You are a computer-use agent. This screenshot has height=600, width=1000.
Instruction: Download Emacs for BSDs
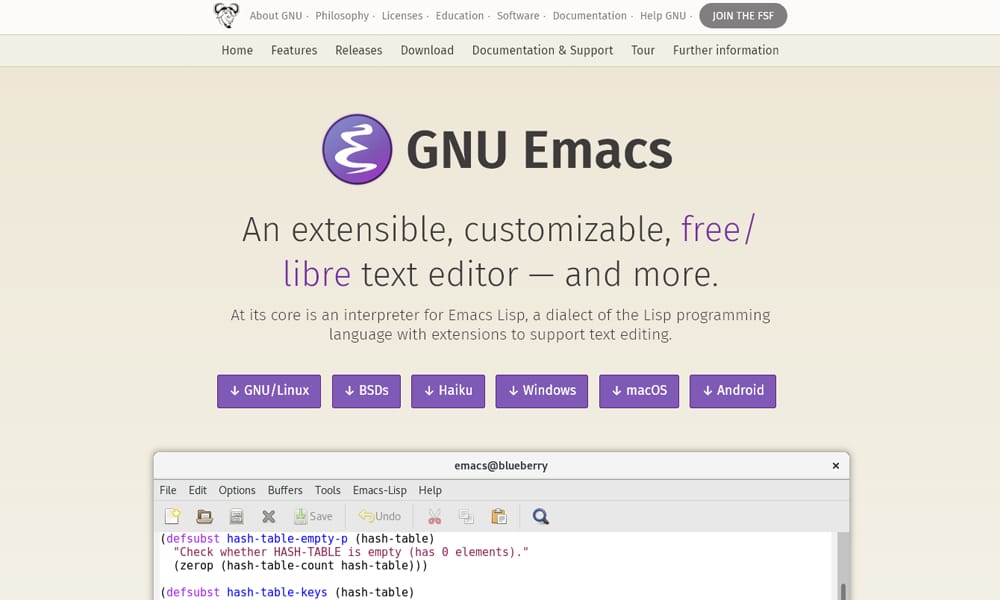click(366, 391)
